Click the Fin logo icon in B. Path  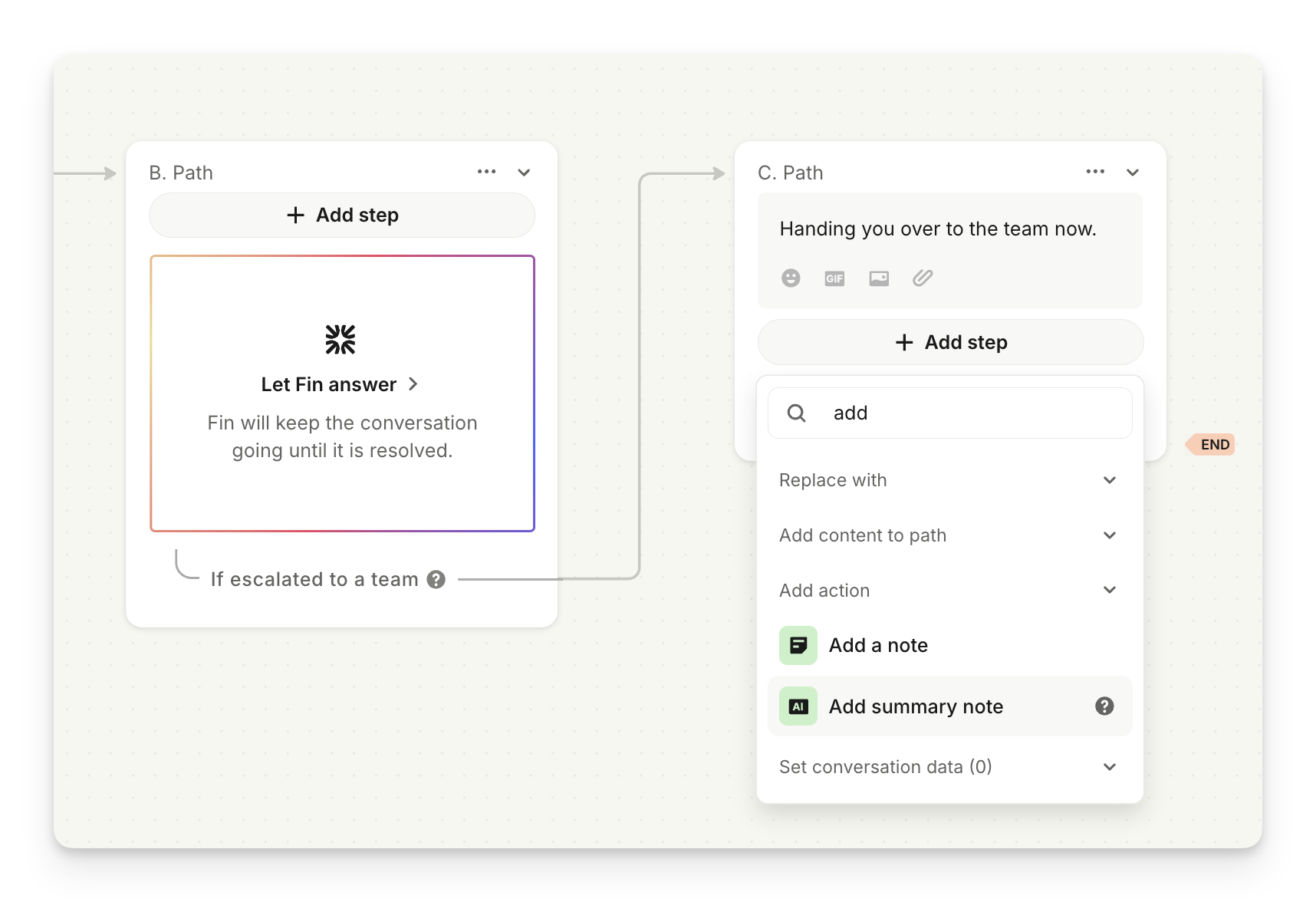pos(341,339)
